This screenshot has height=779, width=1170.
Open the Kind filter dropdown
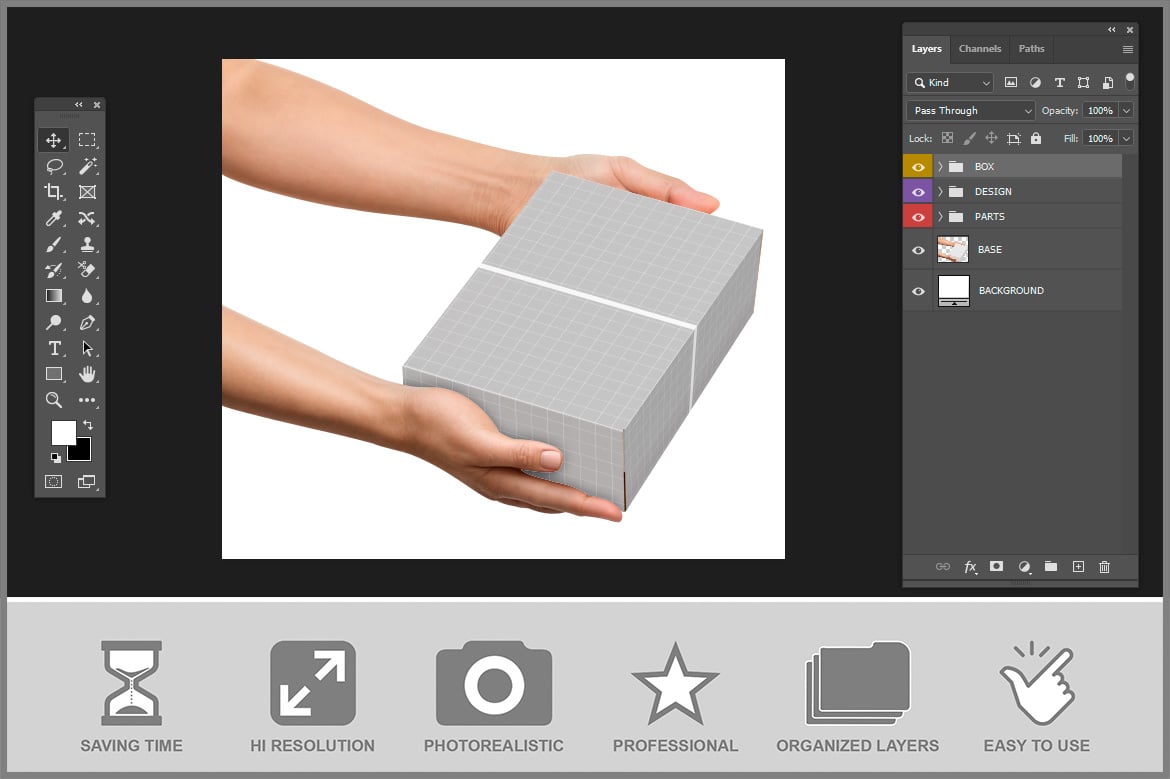[x=950, y=83]
